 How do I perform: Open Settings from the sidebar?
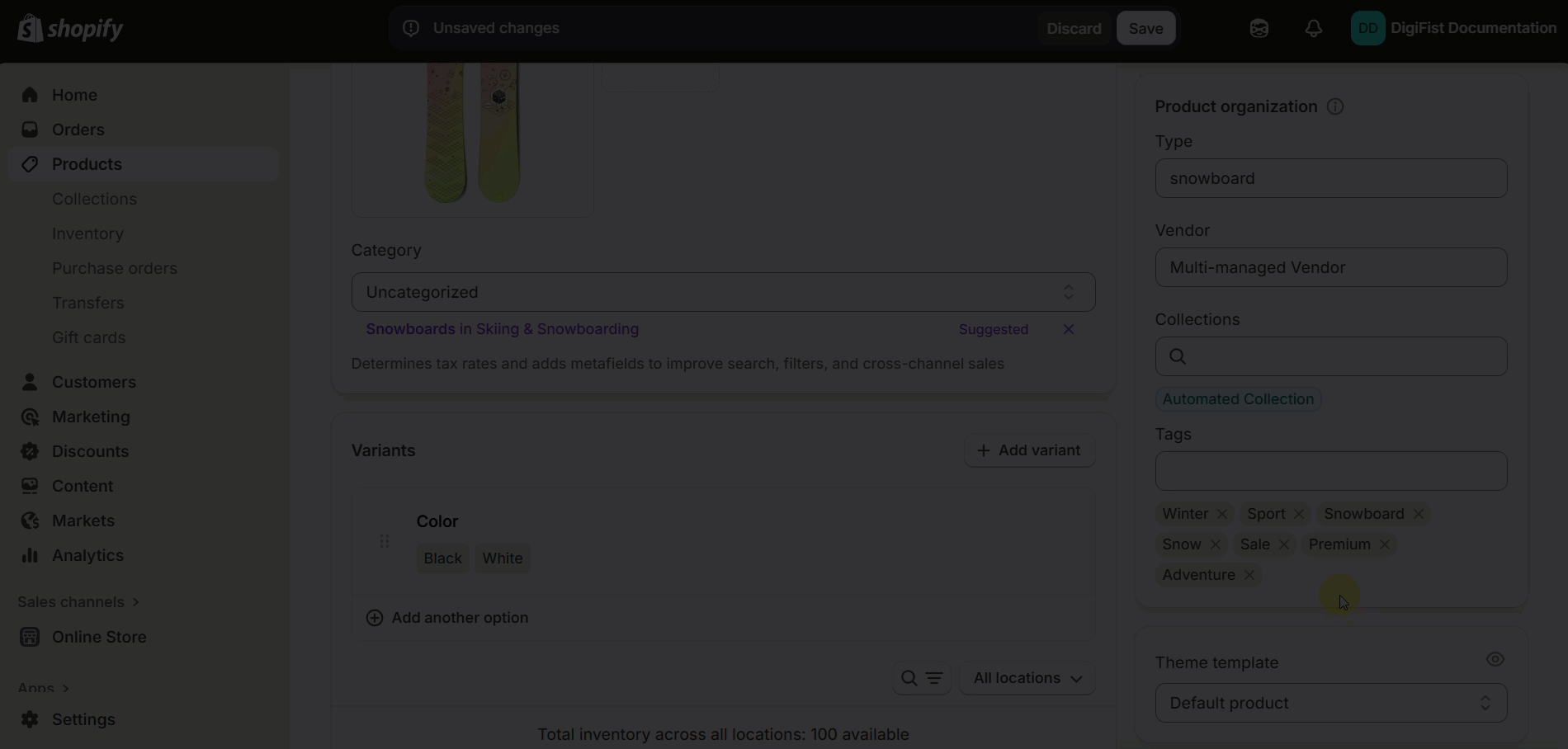click(83, 719)
